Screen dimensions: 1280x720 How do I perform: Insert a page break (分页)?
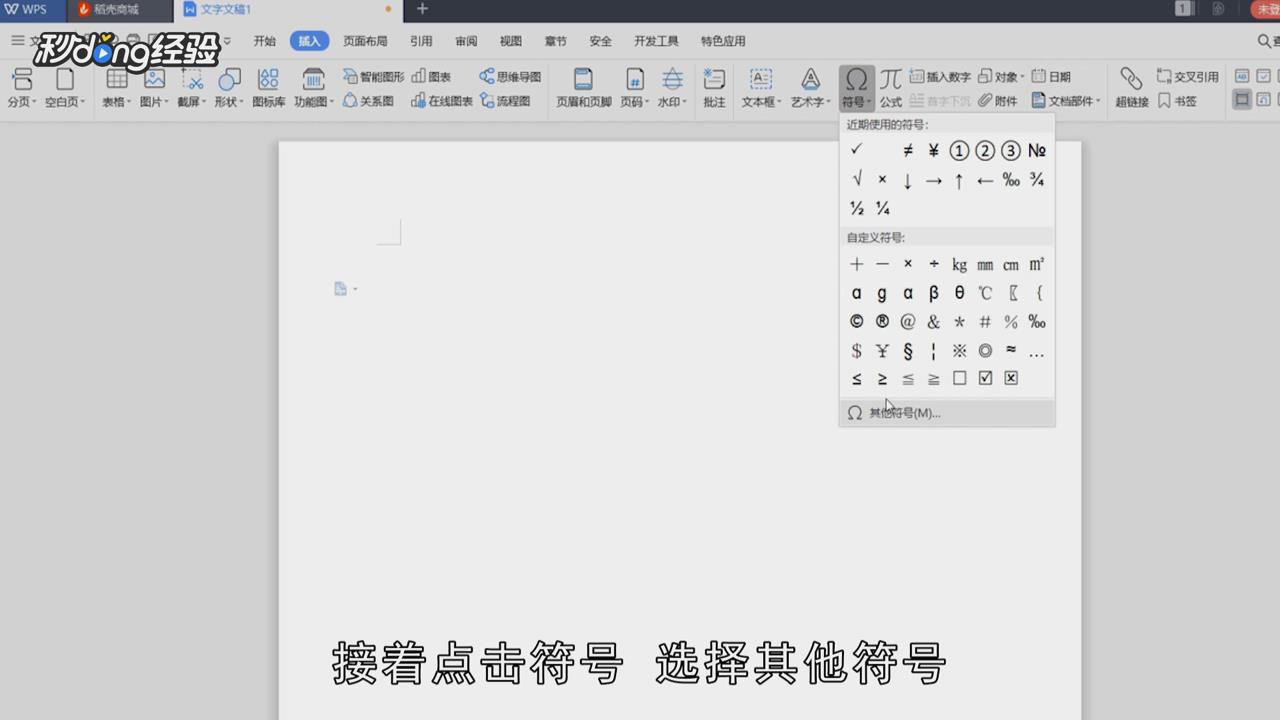tap(21, 88)
